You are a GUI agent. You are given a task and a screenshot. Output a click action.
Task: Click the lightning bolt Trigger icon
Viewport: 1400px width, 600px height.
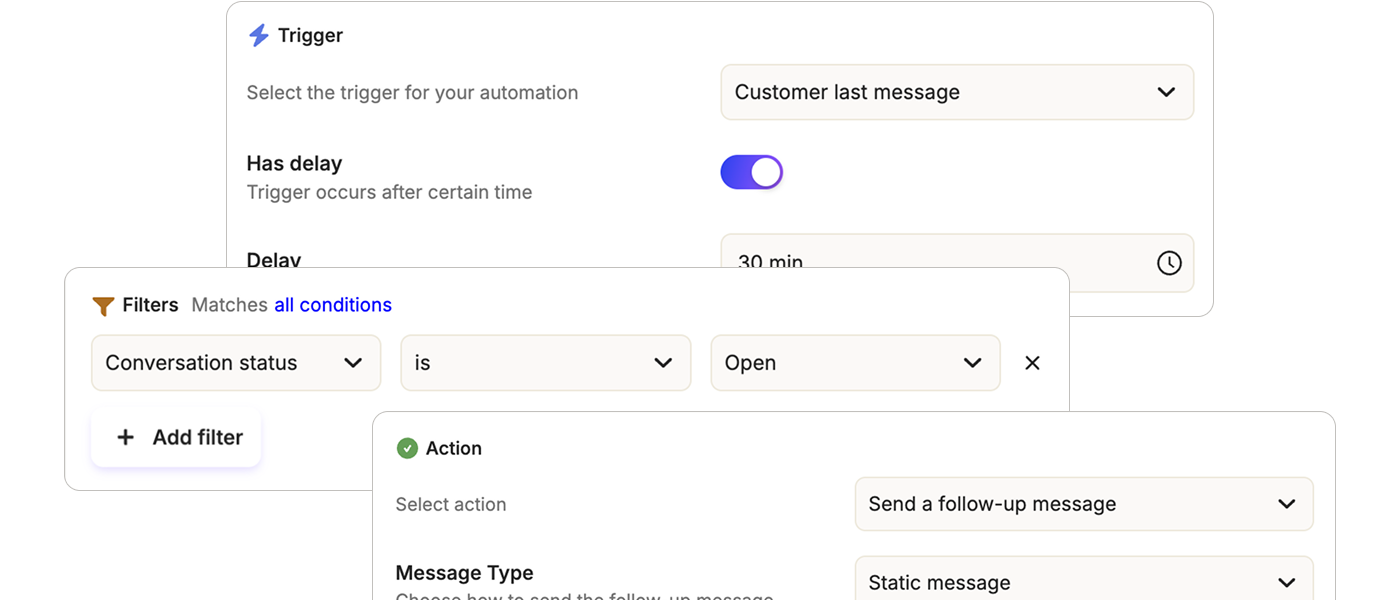[x=258, y=36]
